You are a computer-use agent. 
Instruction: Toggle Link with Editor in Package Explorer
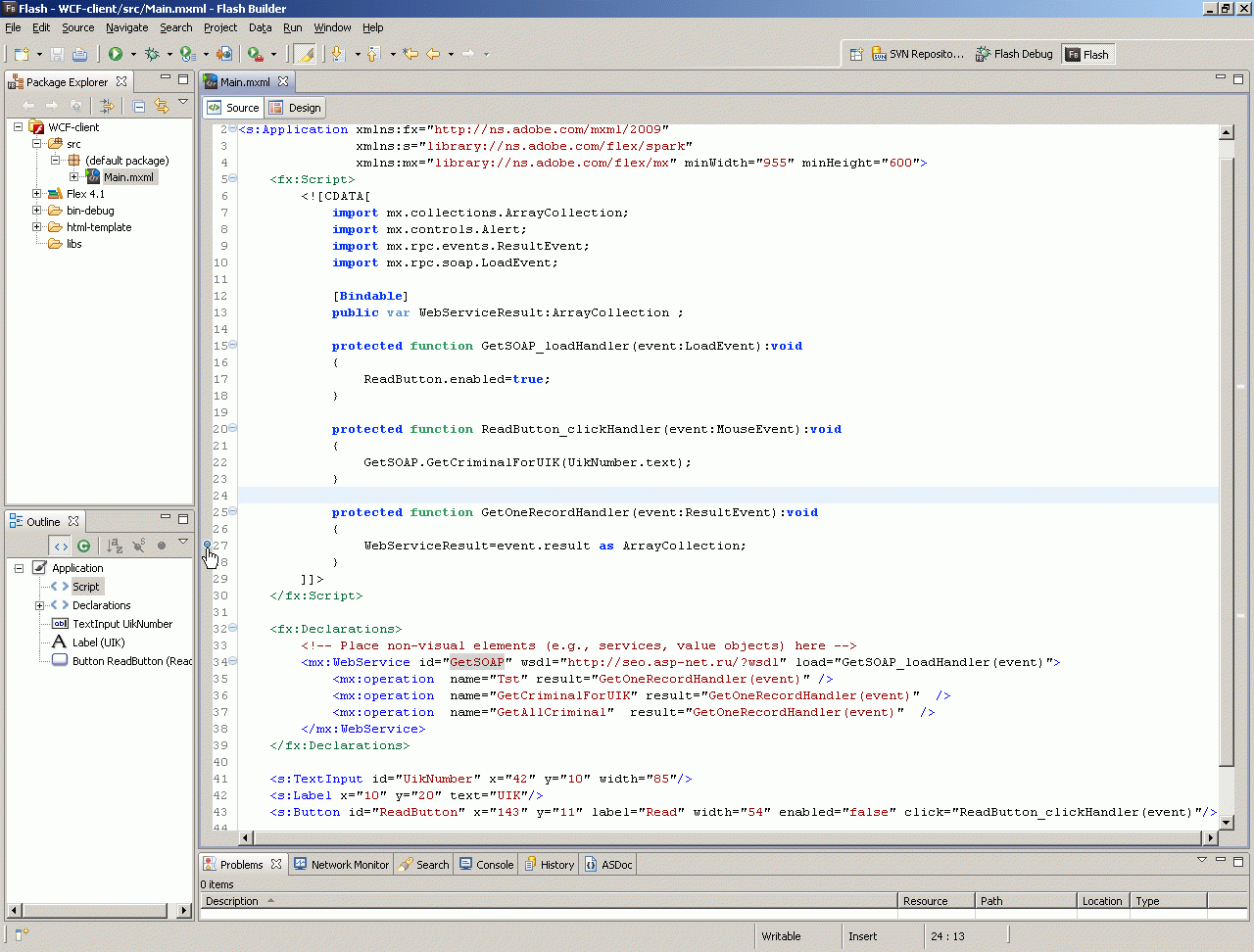162,106
